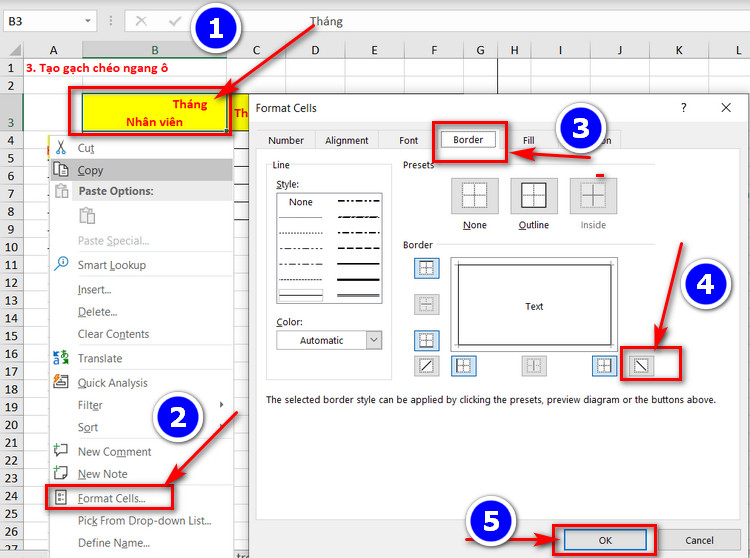Switch to the Alignment tab
Viewport: 750px width, 558px height.
click(346, 140)
